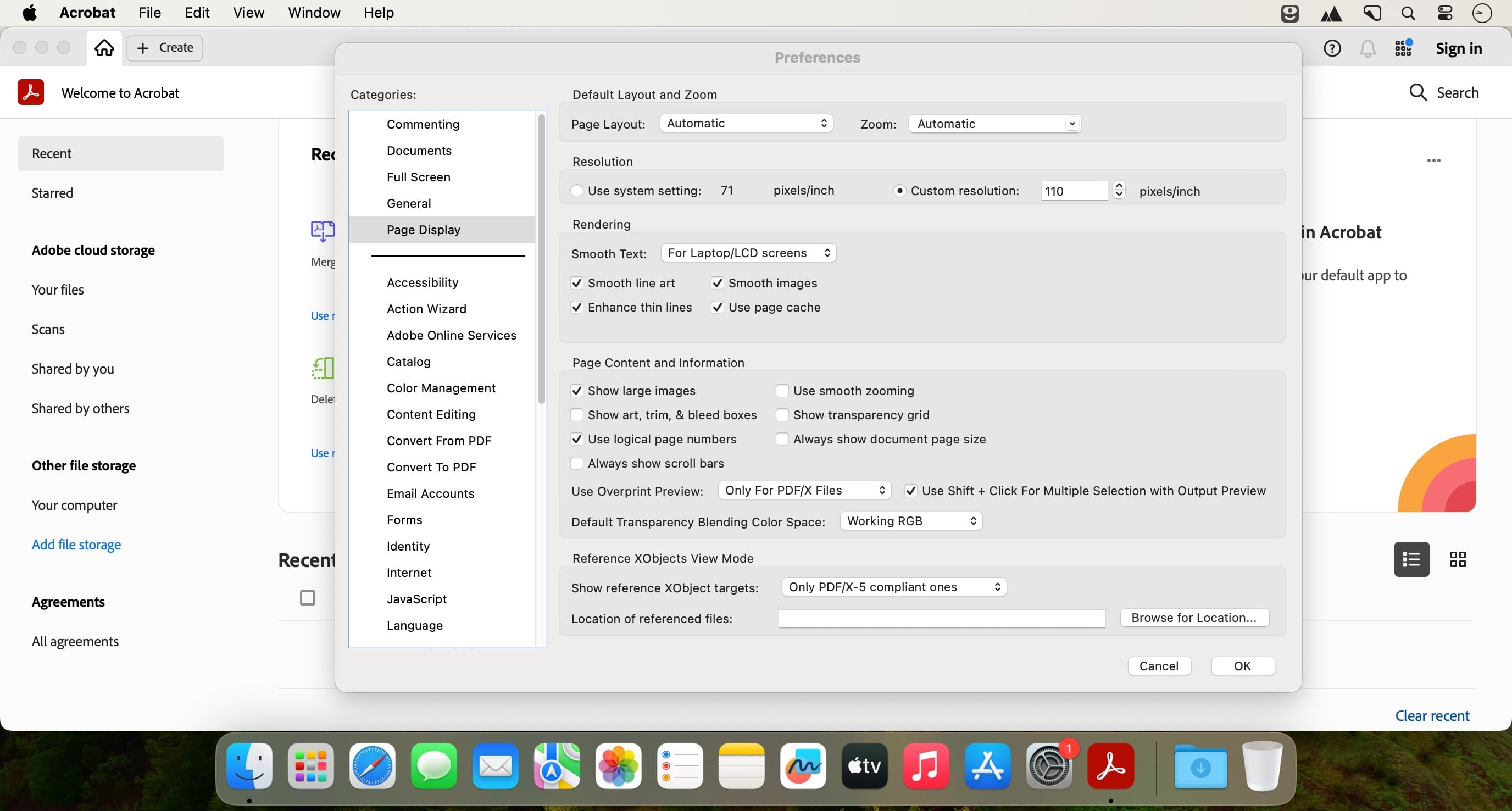This screenshot has width=1512, height=811.
Task: Open Apple TV from the Dock
Action: 865,766
